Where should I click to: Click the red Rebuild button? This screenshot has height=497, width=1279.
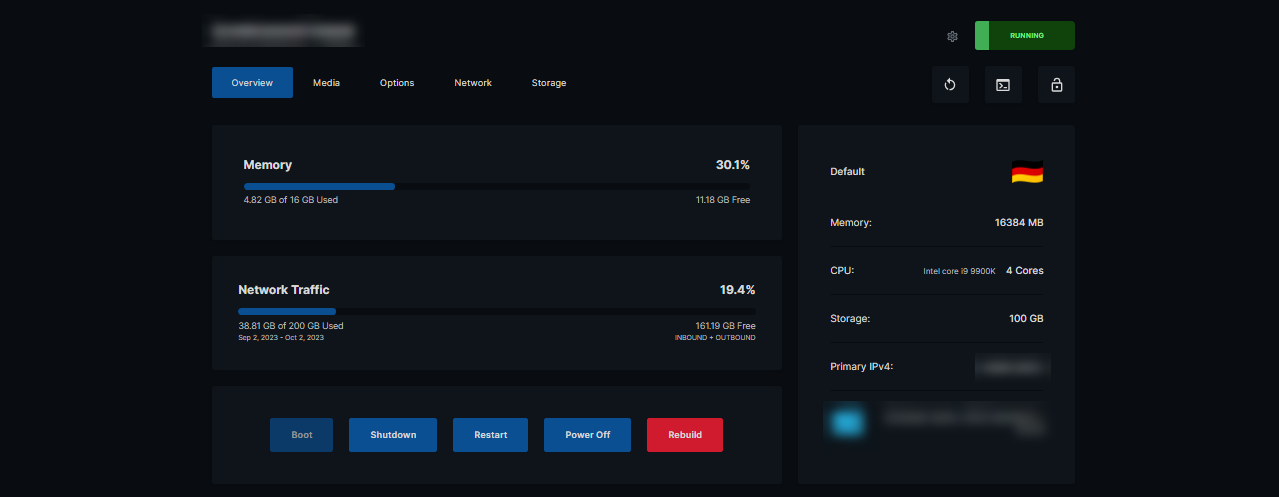pyautogui.click(x=685, y=435)
